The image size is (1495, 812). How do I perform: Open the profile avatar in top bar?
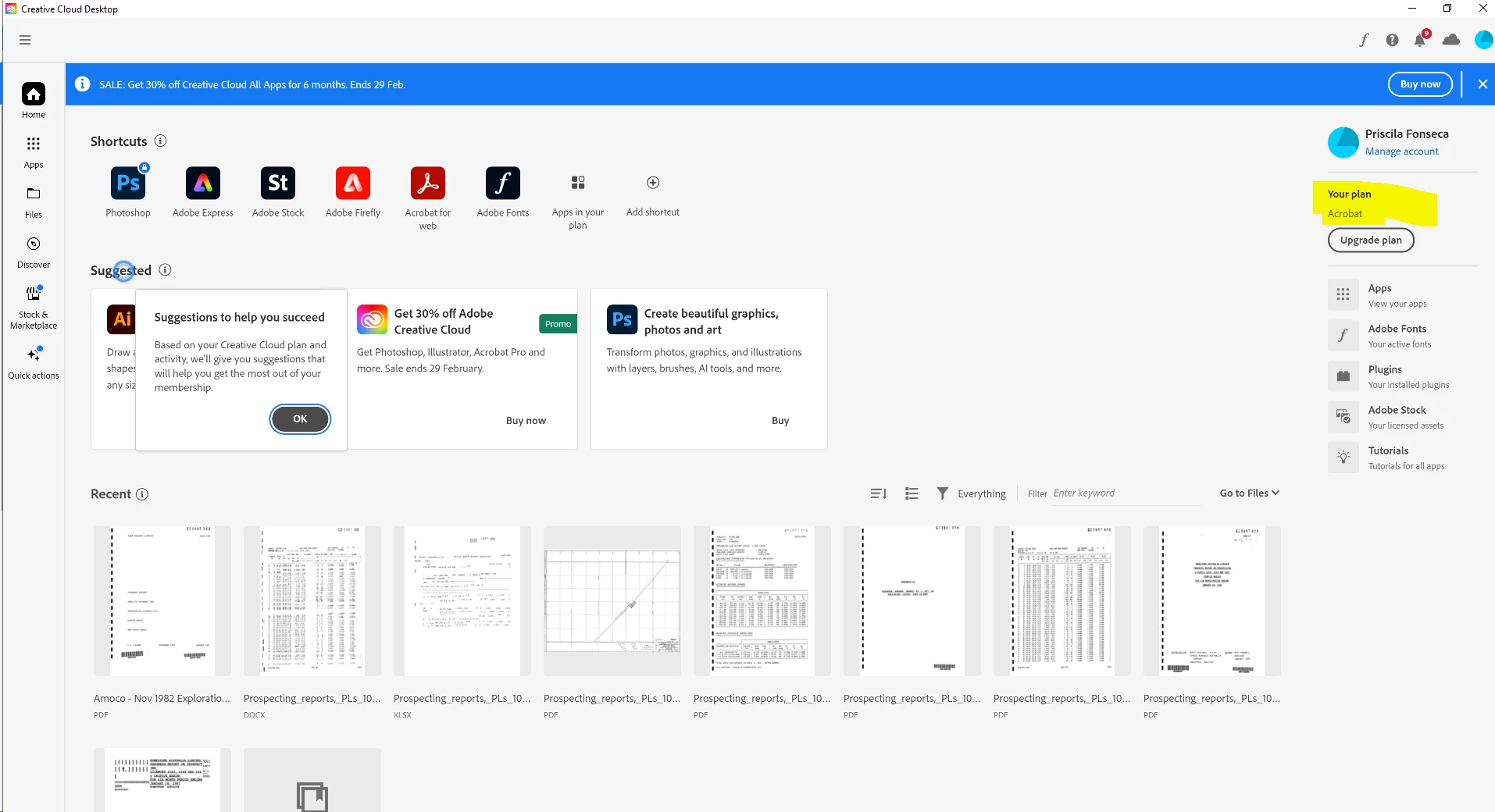[x=1483, y=40]
